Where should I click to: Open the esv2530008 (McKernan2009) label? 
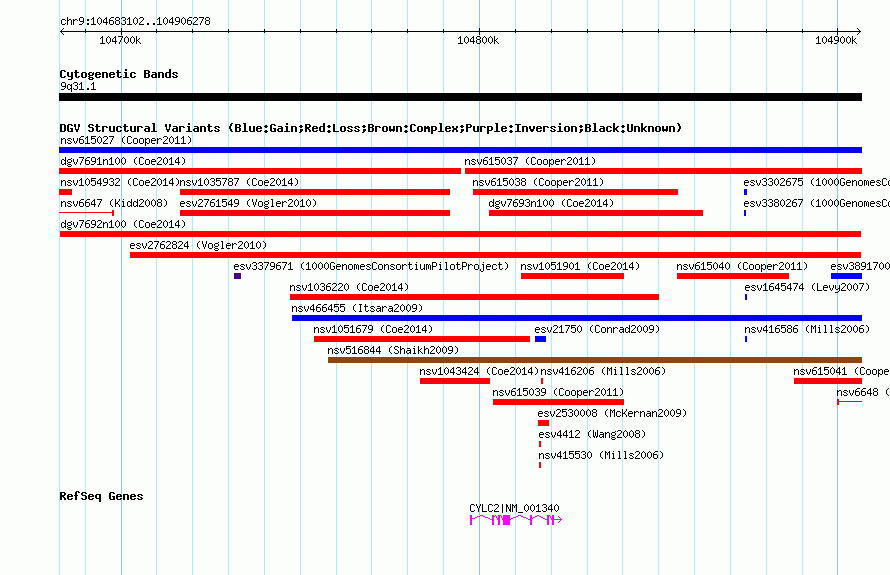click(612, 413)
